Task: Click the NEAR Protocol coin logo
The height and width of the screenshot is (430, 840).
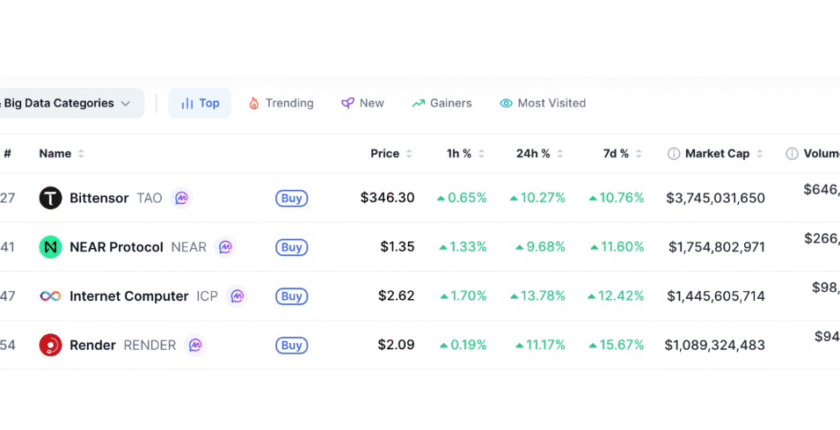Action: point(50,247)
